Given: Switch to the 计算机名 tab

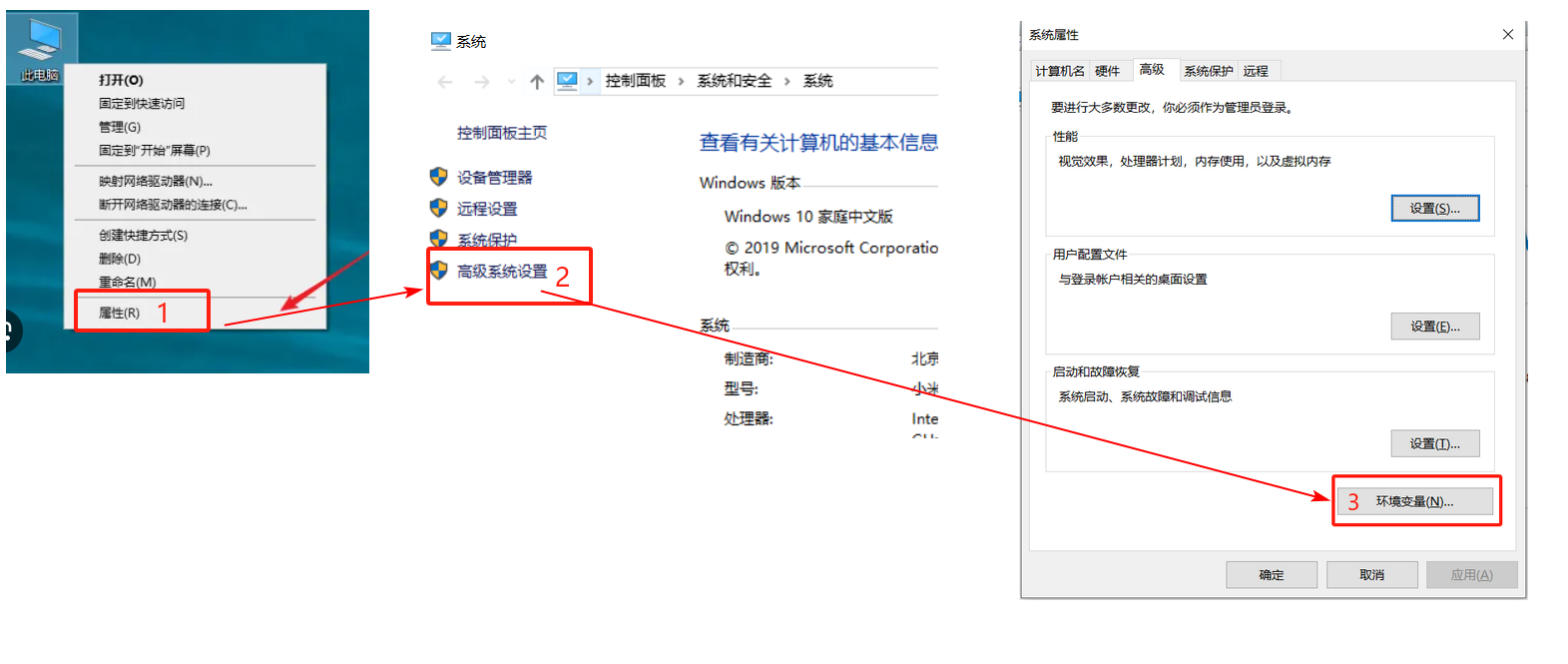Looking at the screenshot, I should pos(1059,71).
